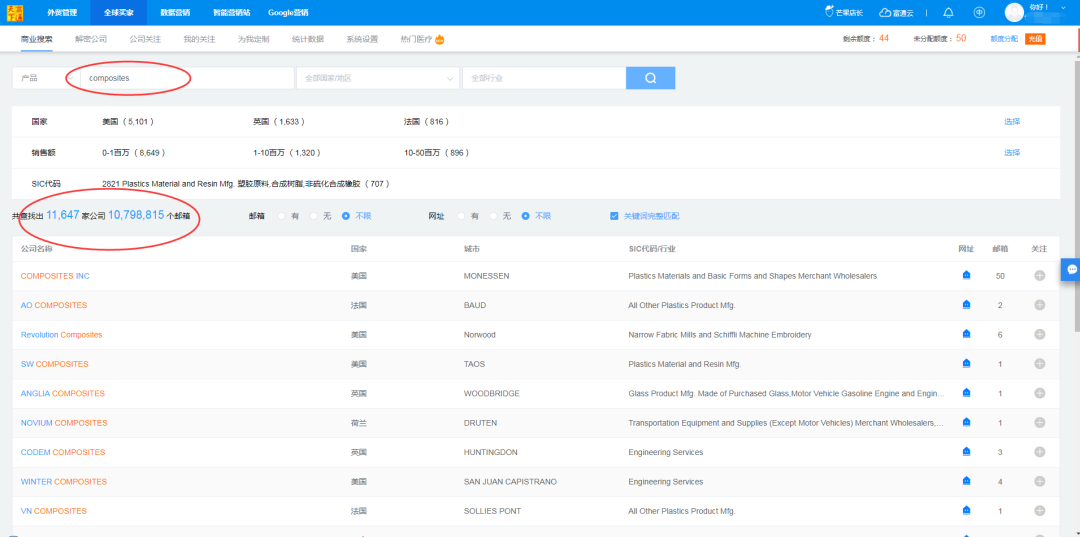Open website icon for VN COMPOSITES
1080x537 pixels.
966,511
